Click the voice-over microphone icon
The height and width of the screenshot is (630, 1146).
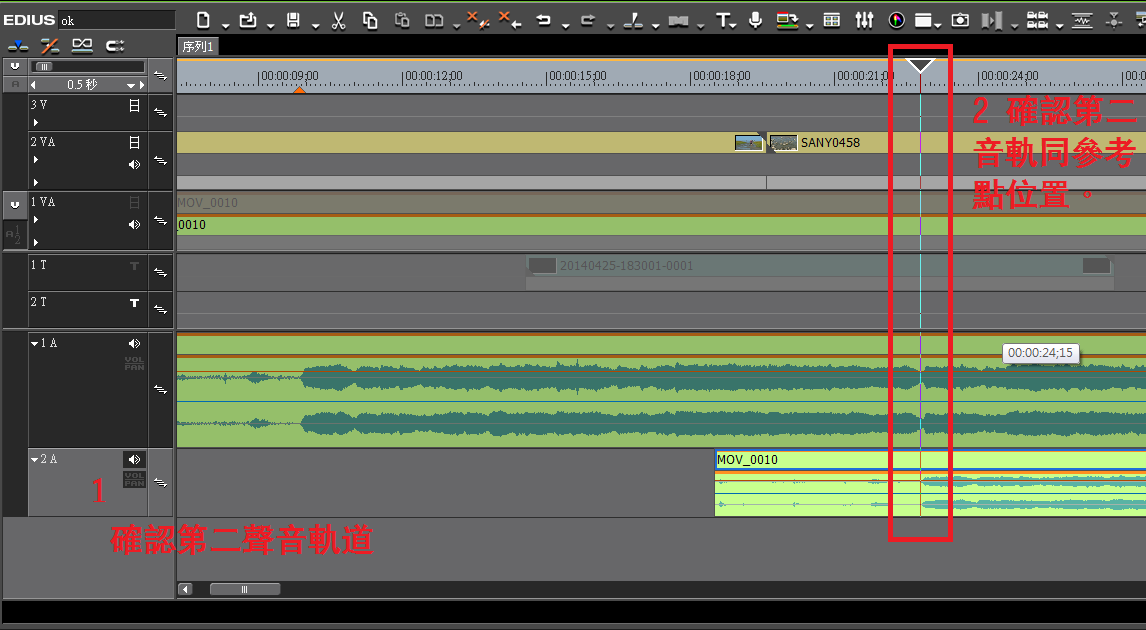click(x=756, y=20)
